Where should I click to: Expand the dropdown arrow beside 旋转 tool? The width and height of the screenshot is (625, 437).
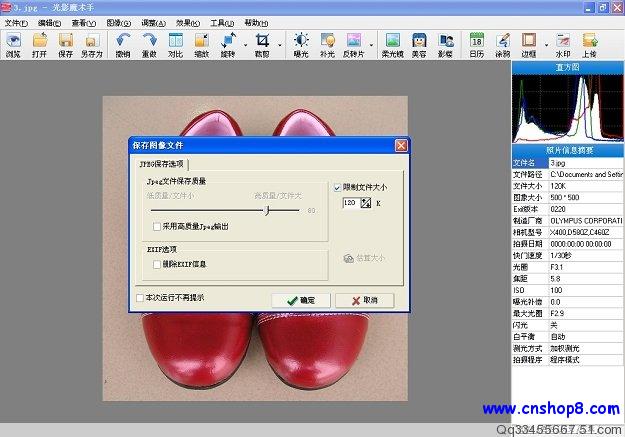pyautogui.click(x=245, y=45)
